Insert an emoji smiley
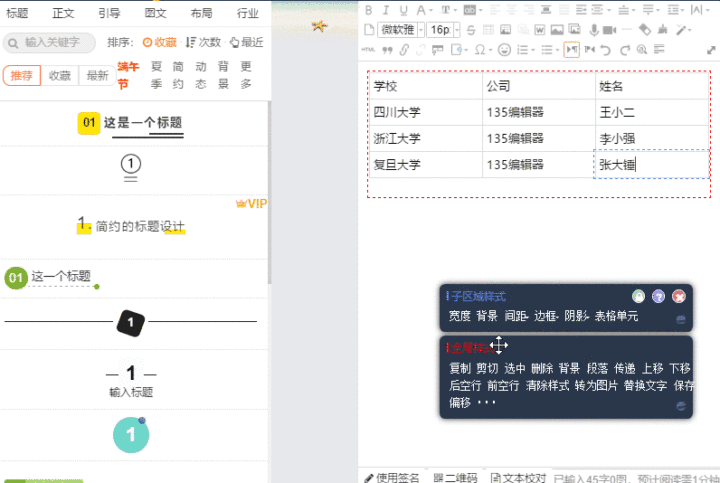This screenshot has width=720, height=483. pyautogui.click(x=504, y=50)
